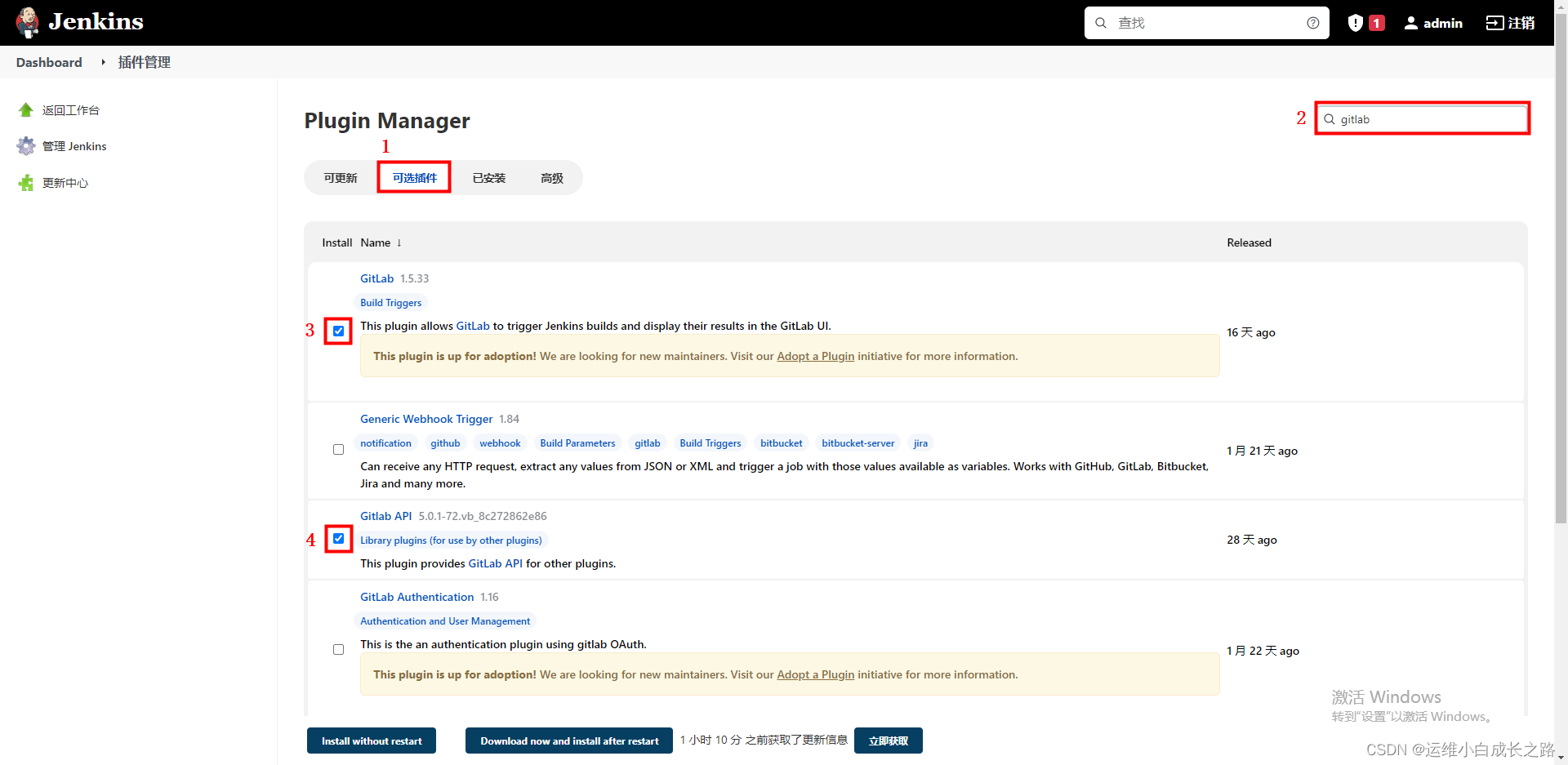Expand the Dashboard breadcrumb arrow
Screen dimensions: 1568x765
(103, 62)
